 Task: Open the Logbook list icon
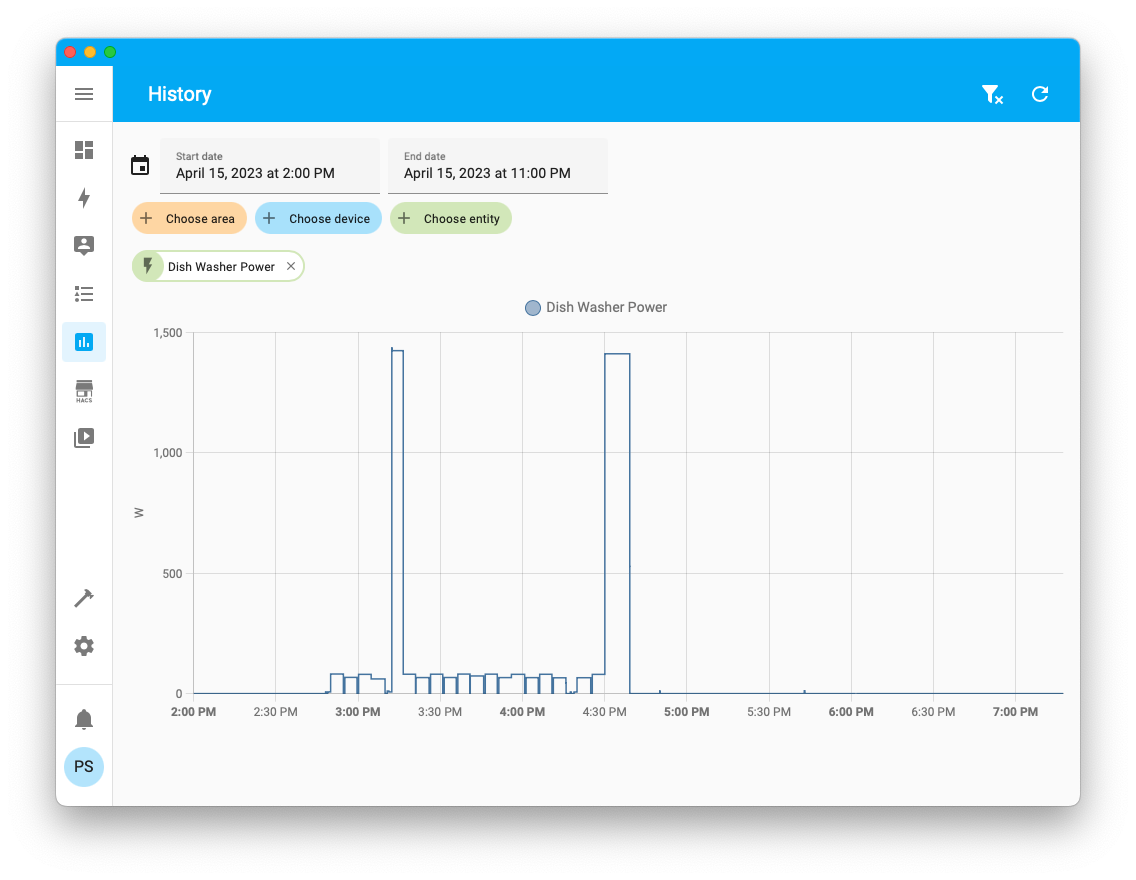pyautogui.click(x=84, y=293)
